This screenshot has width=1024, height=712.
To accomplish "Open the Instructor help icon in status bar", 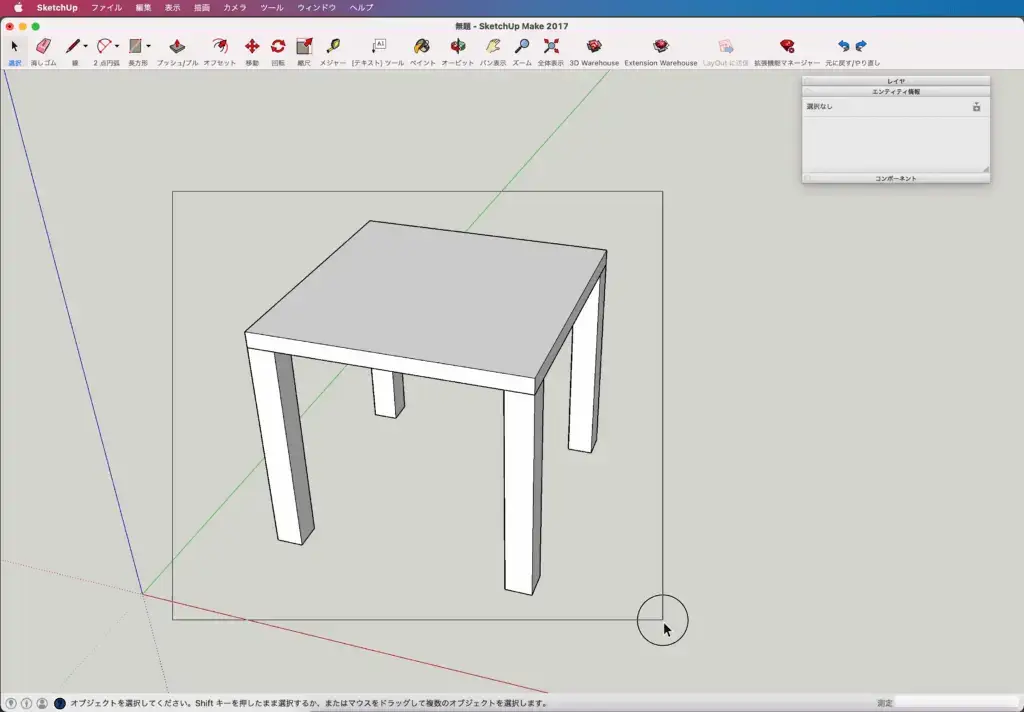I will (59, 704).
